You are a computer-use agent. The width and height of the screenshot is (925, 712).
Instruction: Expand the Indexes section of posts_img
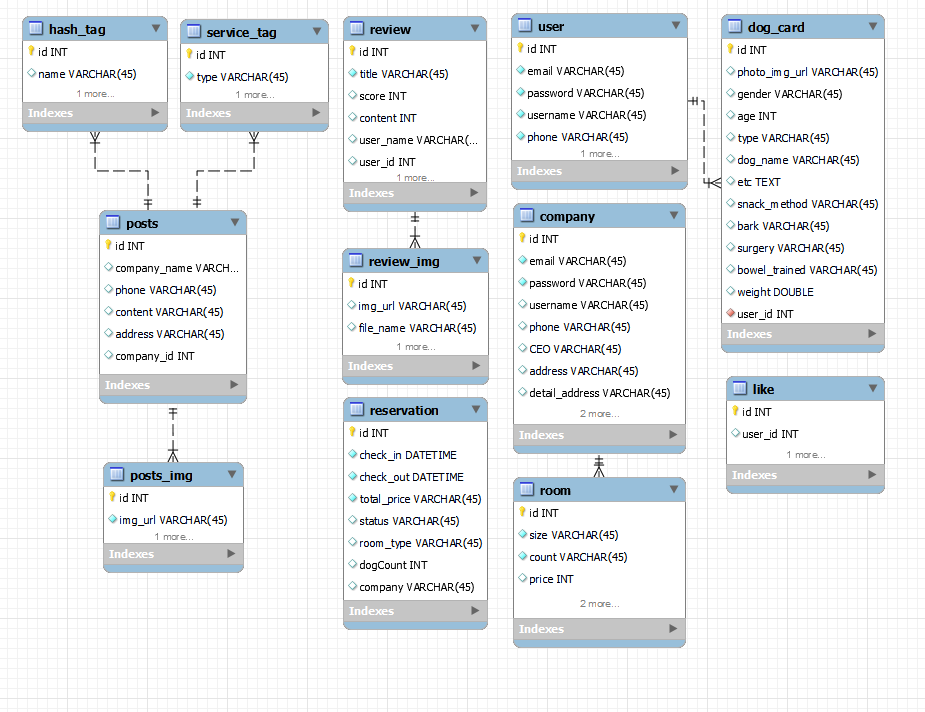(x=231, y=553)
